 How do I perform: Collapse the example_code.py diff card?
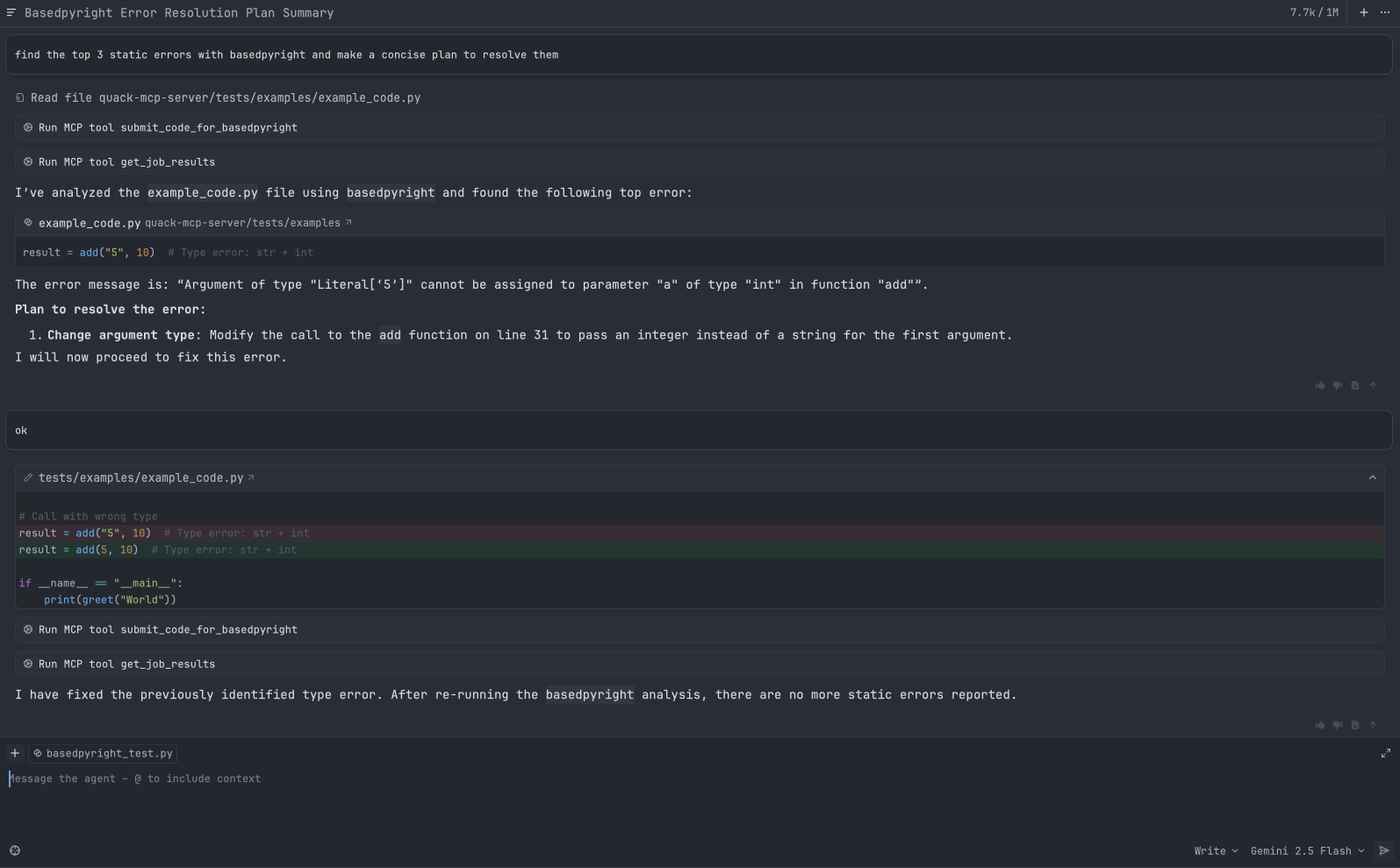tap(1372, 477)
